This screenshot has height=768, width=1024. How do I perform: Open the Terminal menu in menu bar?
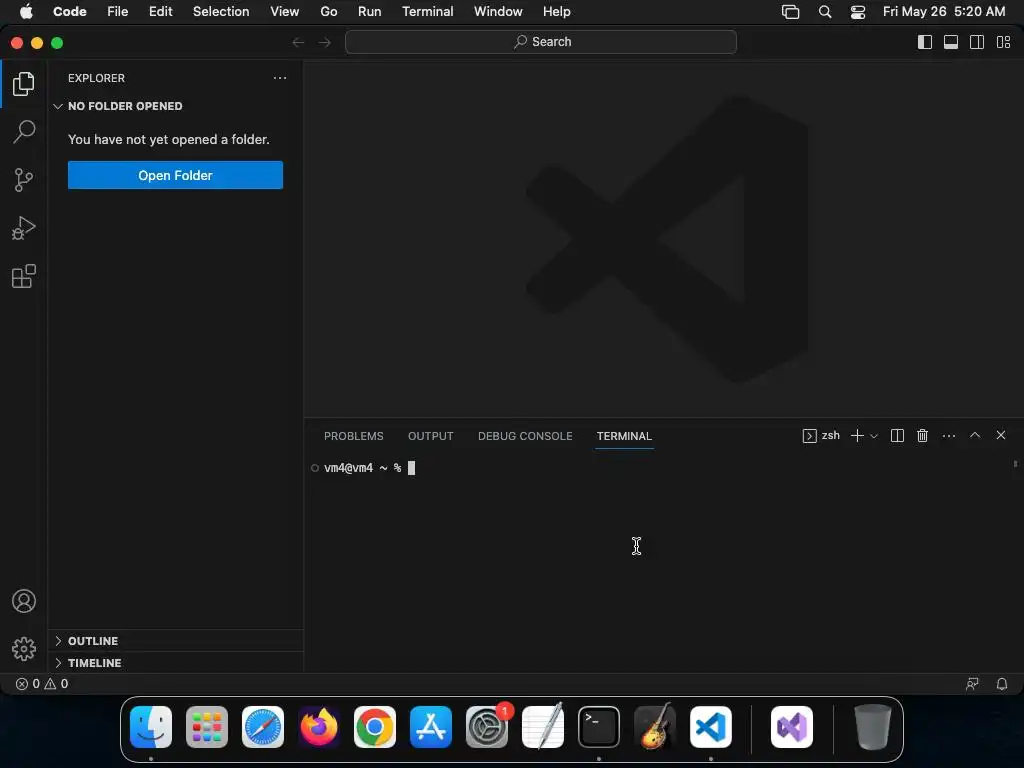tap(428, 12)
